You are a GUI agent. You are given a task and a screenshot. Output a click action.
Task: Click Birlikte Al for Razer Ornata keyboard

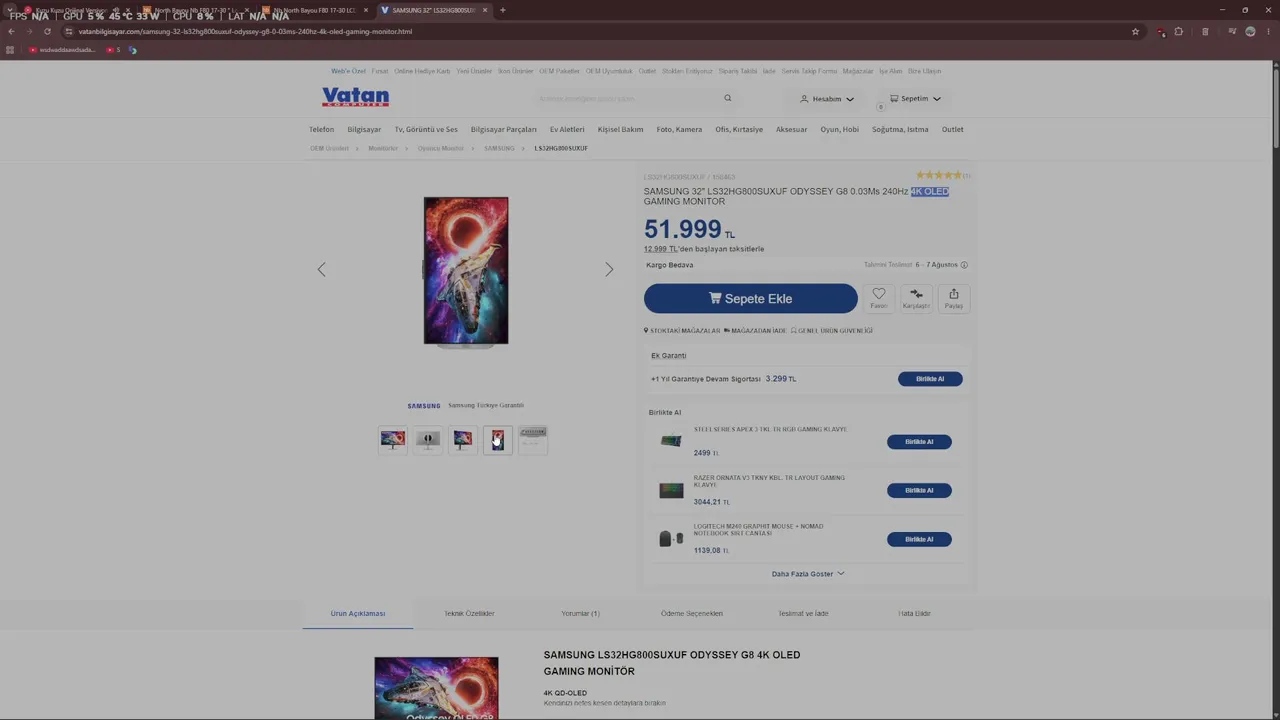coord(919,490)
